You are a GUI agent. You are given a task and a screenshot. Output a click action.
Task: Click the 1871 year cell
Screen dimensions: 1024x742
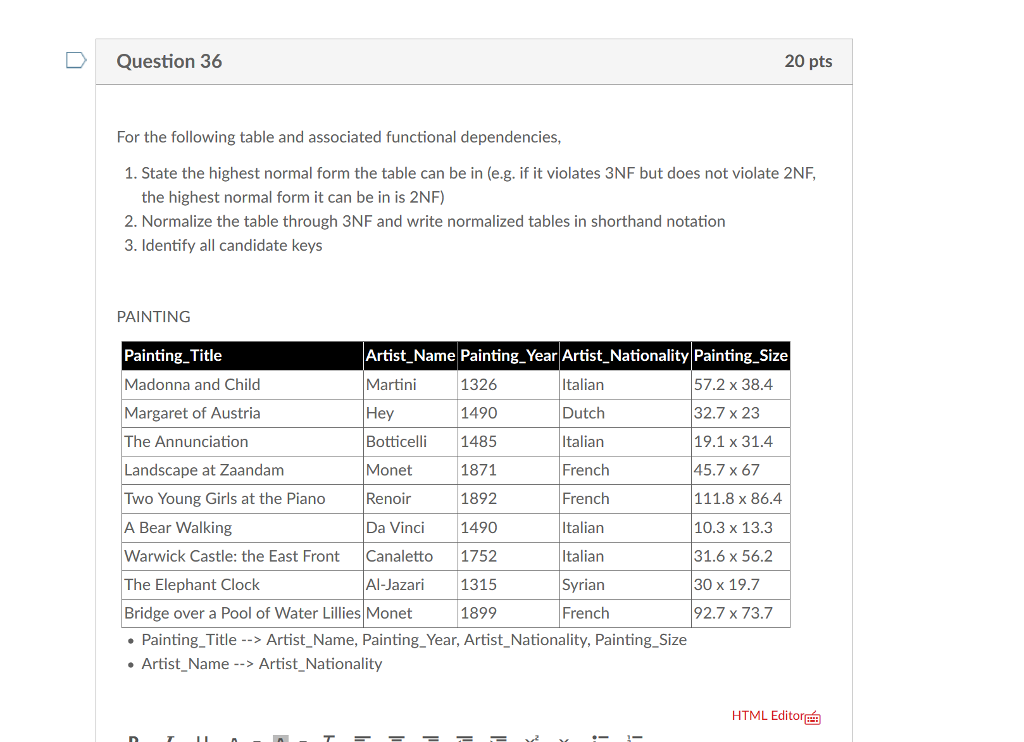click(508, 470)
